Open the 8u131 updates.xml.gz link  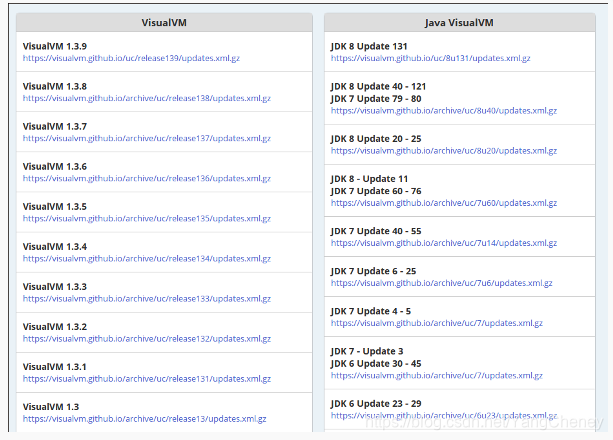[430, 58]
